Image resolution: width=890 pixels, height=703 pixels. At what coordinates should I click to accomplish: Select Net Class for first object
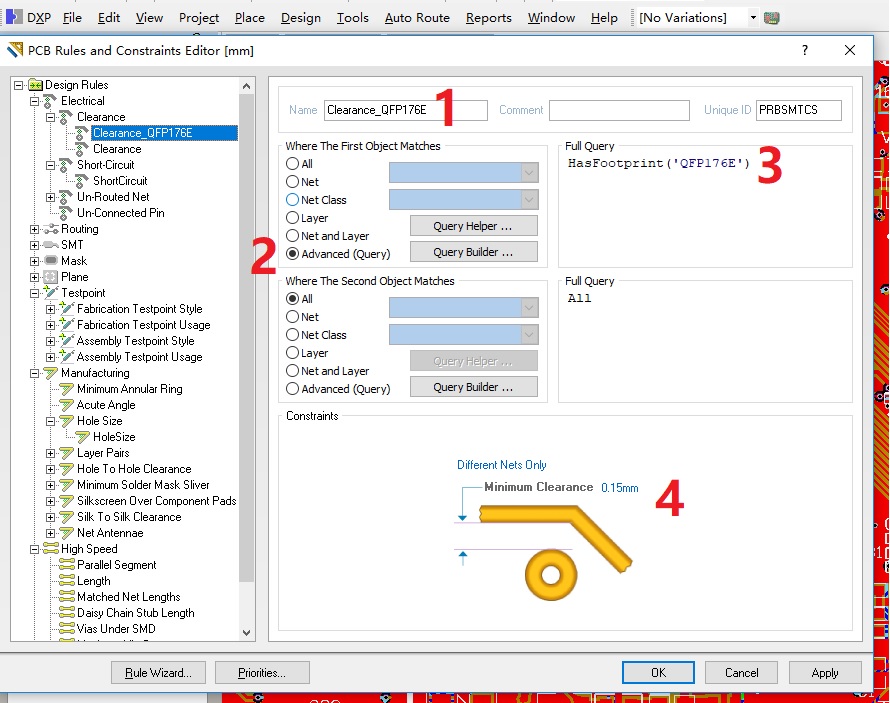coord(292,200)
